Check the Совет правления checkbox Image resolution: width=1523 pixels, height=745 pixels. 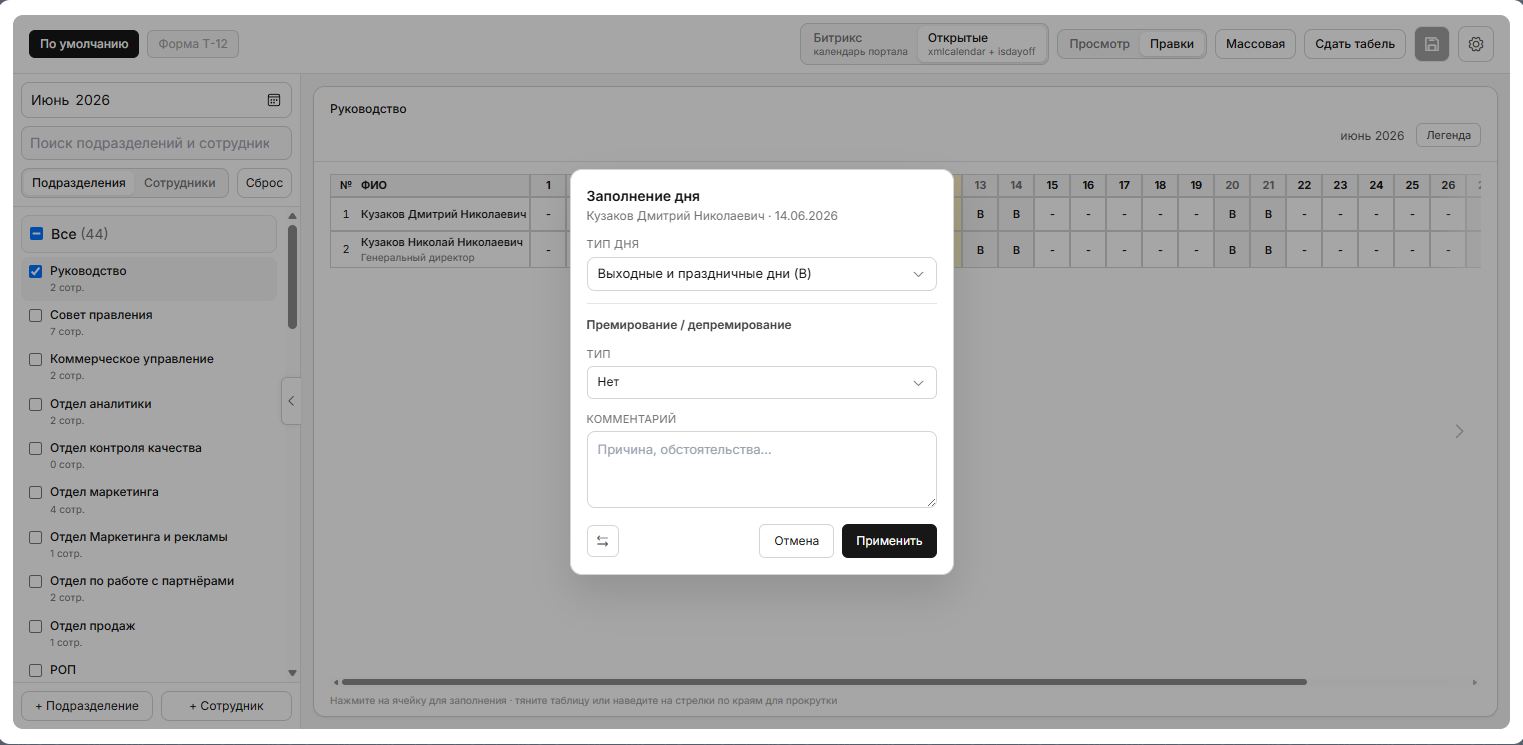tap(36, 315)
